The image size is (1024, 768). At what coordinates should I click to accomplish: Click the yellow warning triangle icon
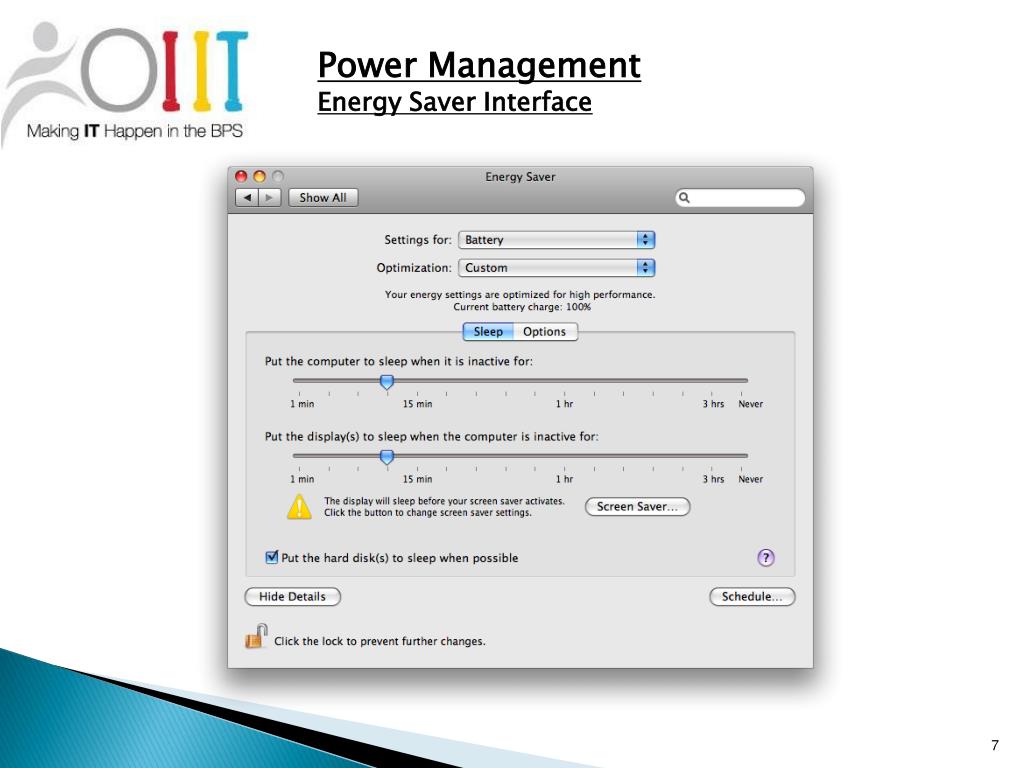tap(299, 507)
